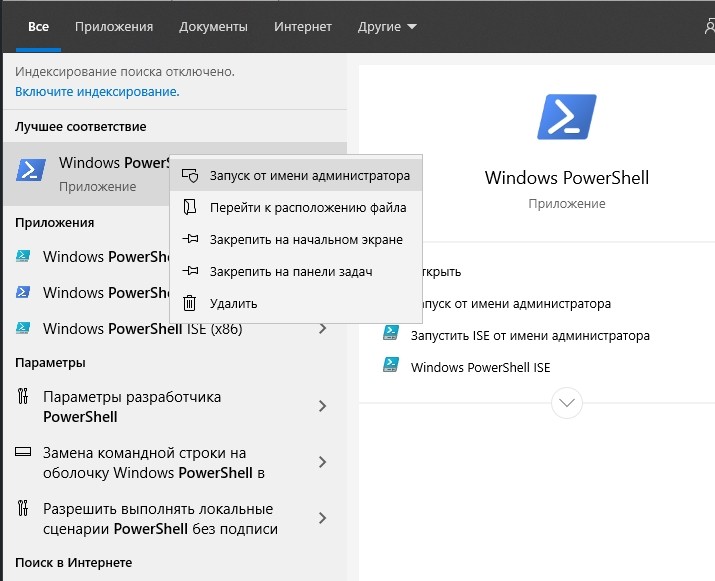Click the icon beside Запустить ISE от имени администратора

pyautogui.click(x=392, y=335)
